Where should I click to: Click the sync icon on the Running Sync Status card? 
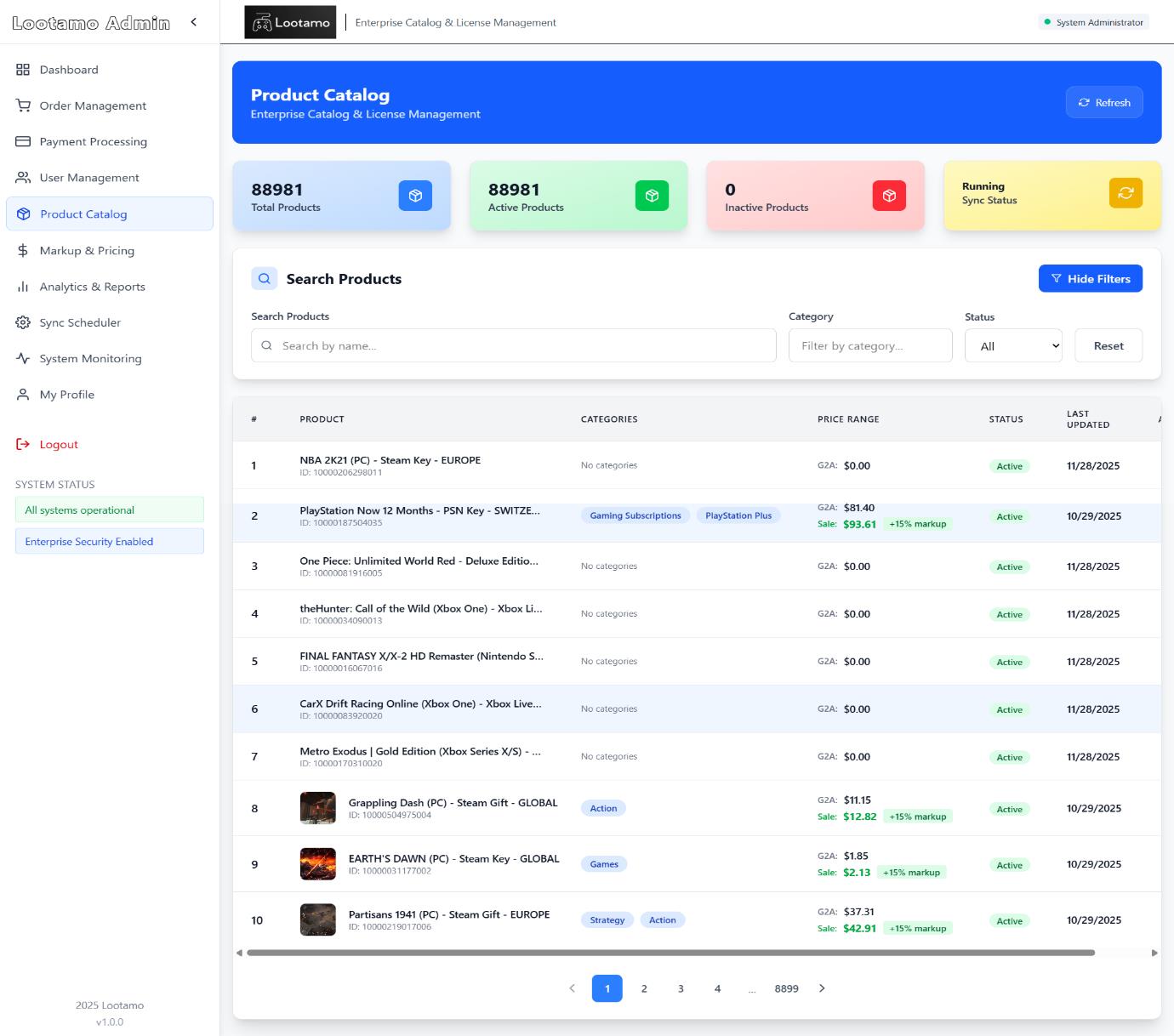(1126, 192)
